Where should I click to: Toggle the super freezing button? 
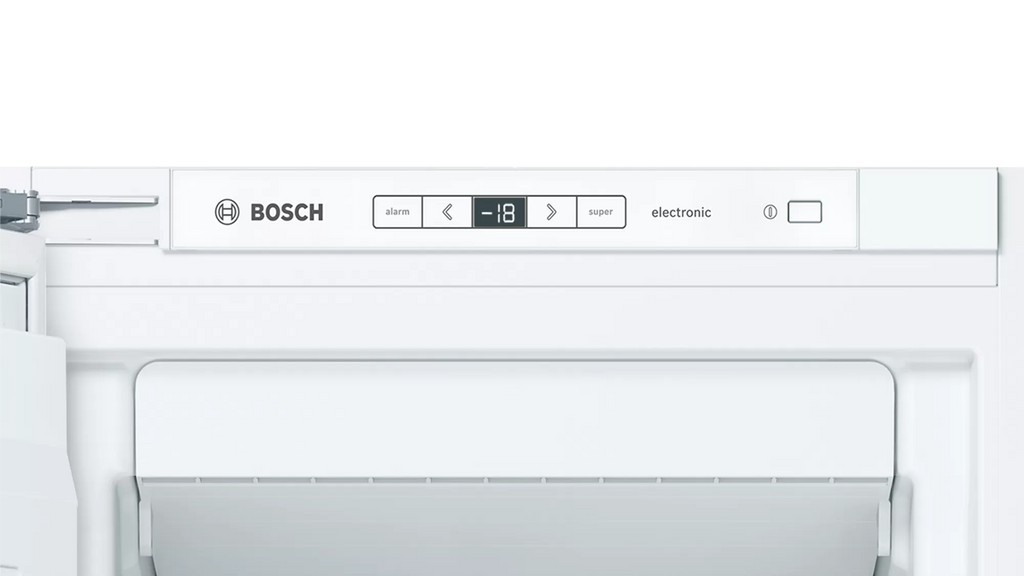(601, 212)
